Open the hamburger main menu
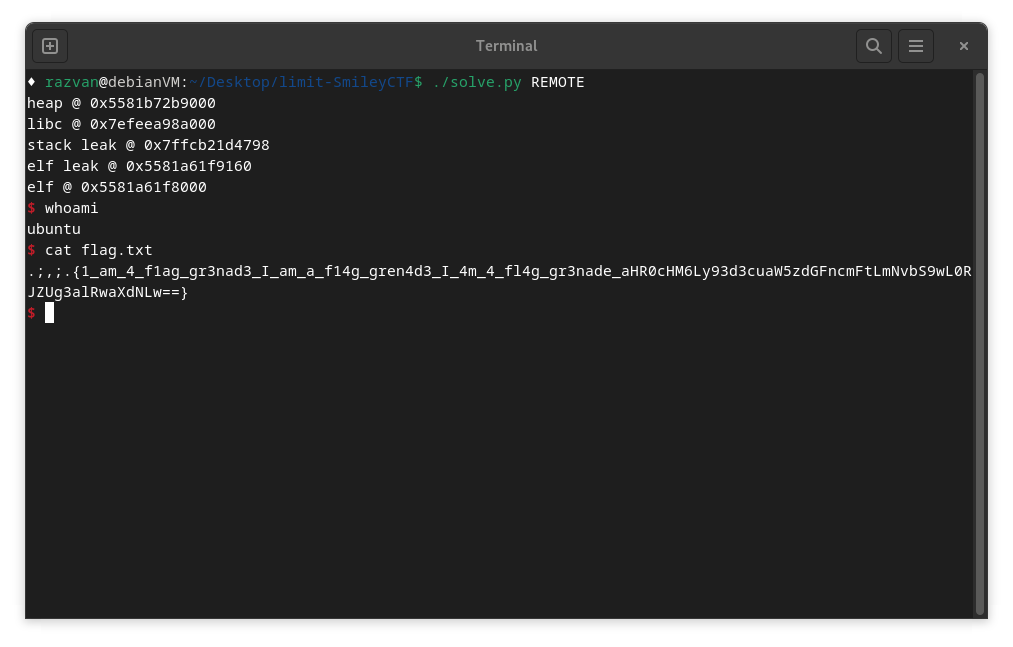The image size is (1013, 647). 915,46
